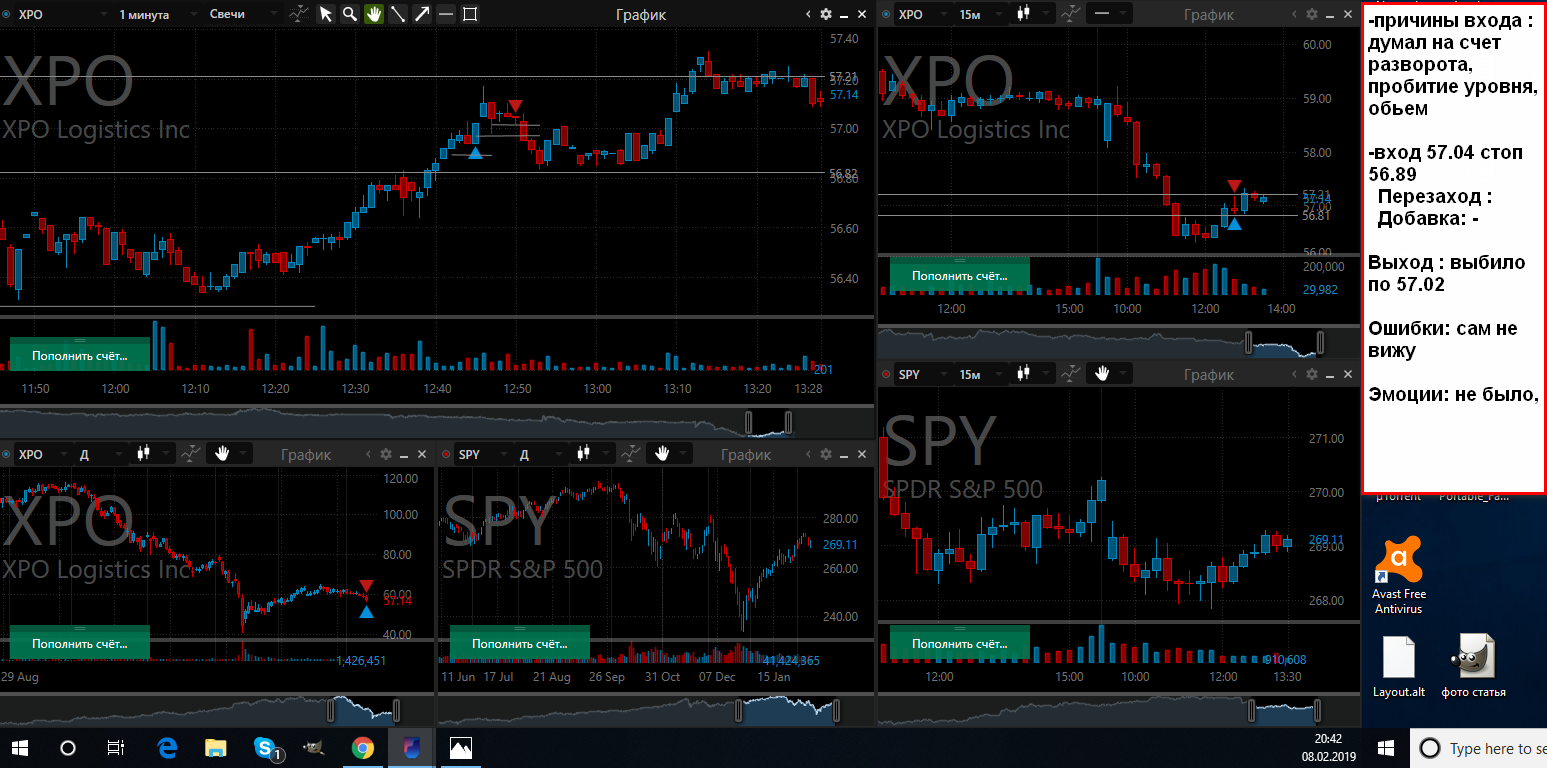
Task: Toggle link indicator dot in daily XPO chart
Action: click(x=6, y=455)
